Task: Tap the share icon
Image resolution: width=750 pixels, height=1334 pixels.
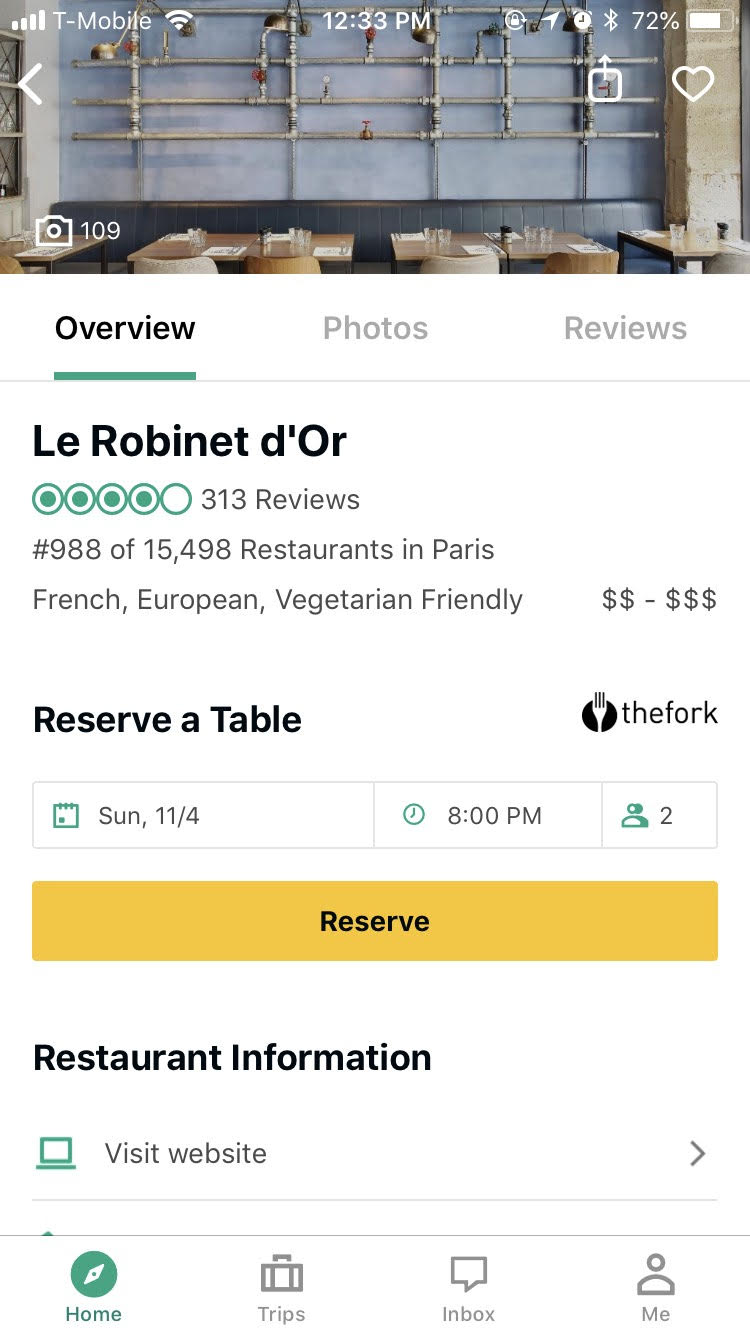Action: point(604,80)
